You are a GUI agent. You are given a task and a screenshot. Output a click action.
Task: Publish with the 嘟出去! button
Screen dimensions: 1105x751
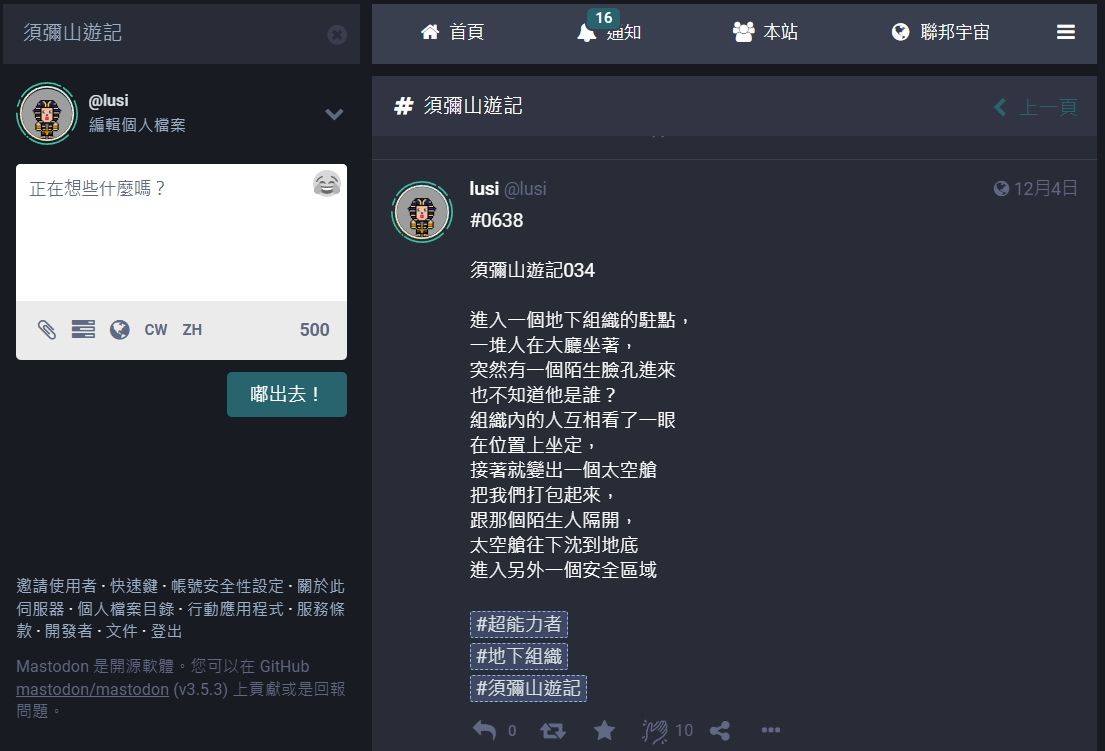287,395
